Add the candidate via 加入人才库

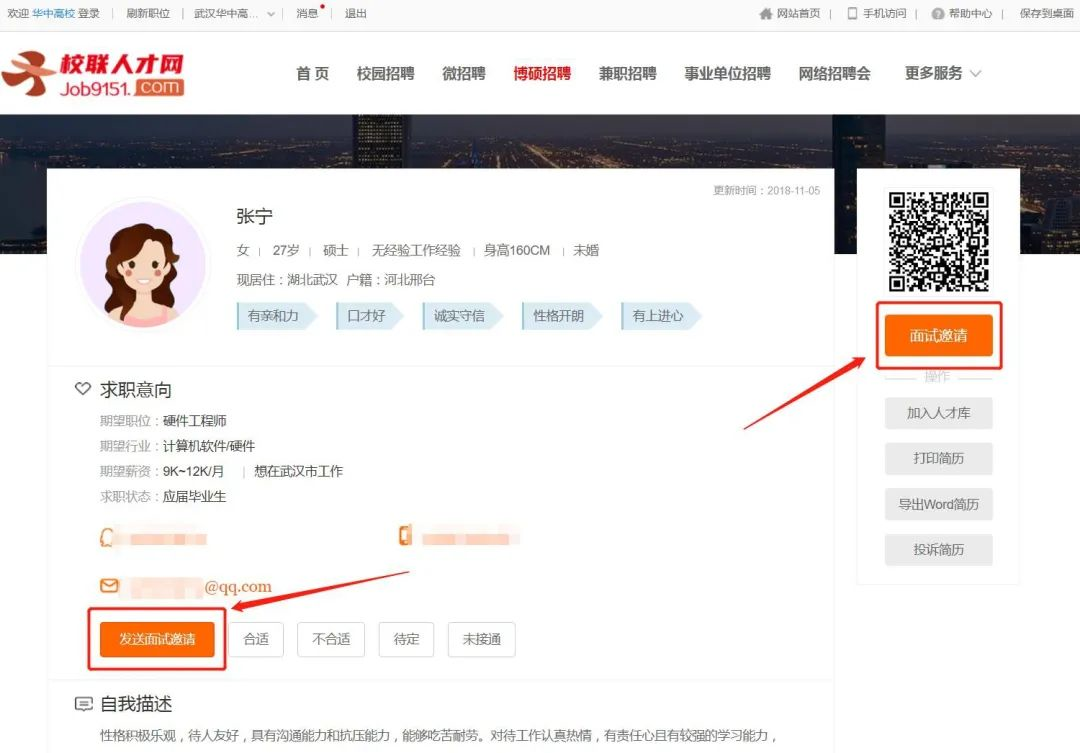pyautogui.click(x=938, y=413)
